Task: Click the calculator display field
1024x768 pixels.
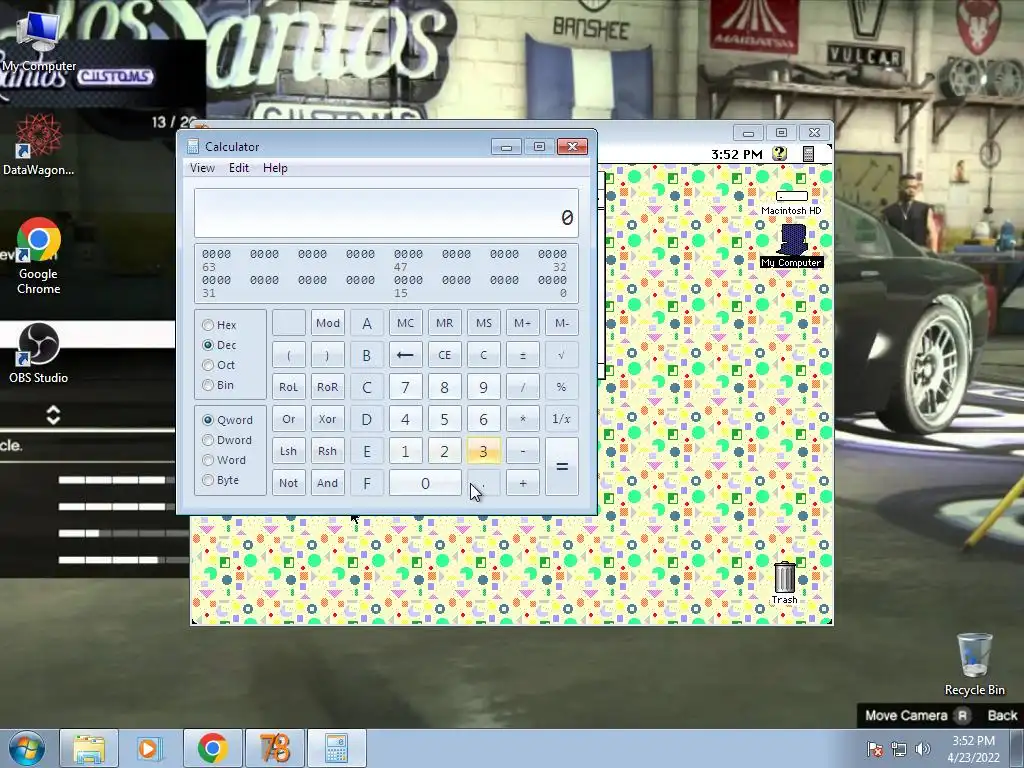Action: pos(386,213)
